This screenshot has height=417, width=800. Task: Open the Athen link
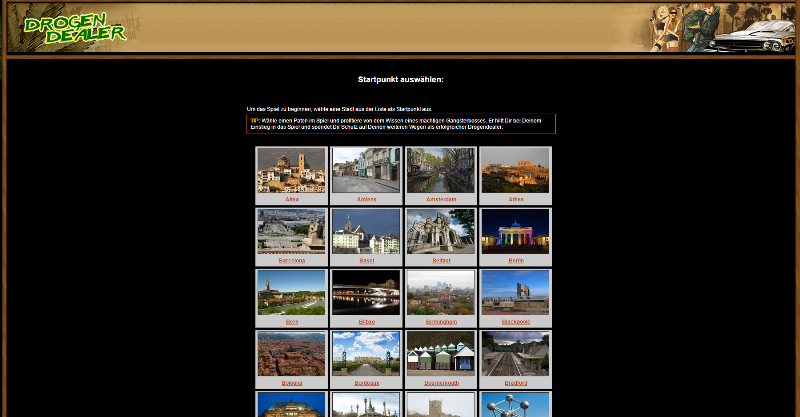click(516, 200)
